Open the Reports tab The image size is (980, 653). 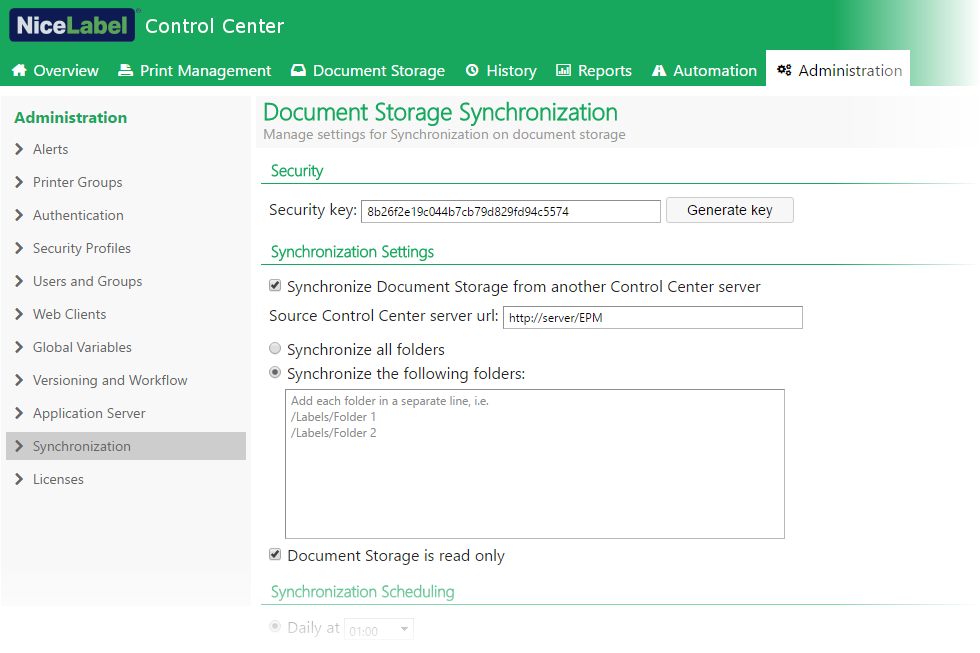coord(594,70)
